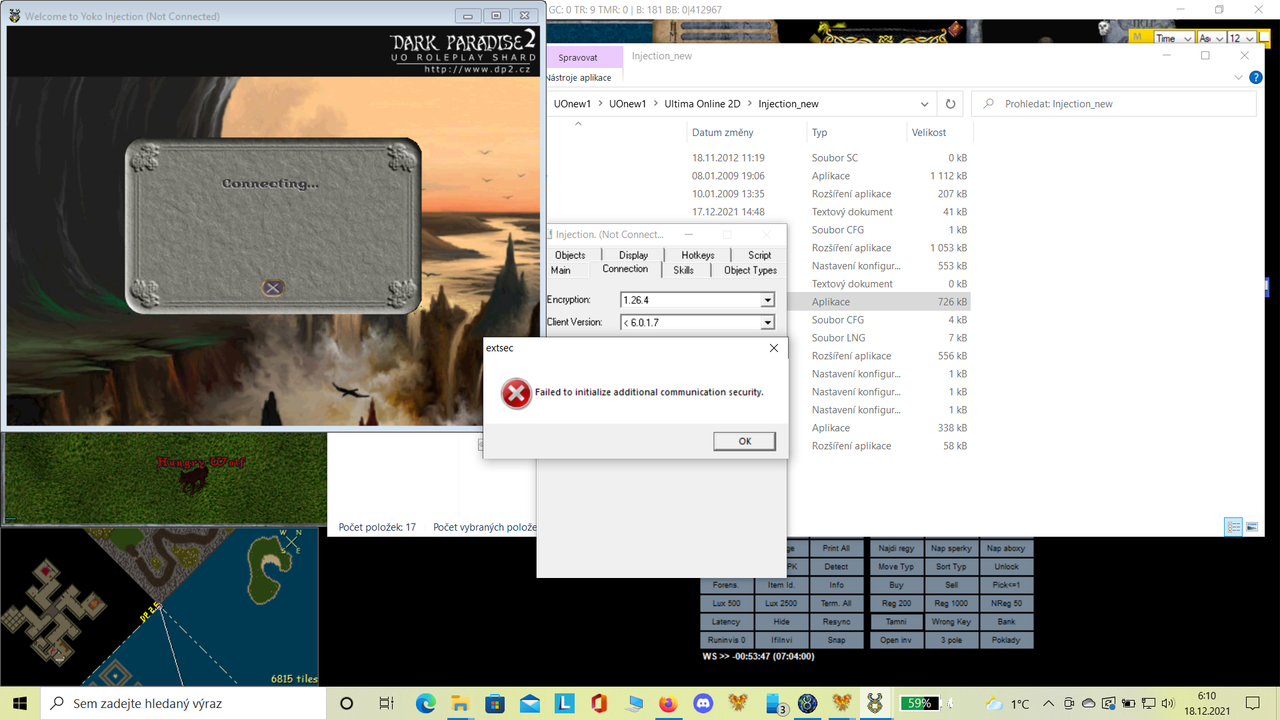Click the yellow M button in game toolbar
This screenshot has height=720, width=1280.
tap(1139, 37)
